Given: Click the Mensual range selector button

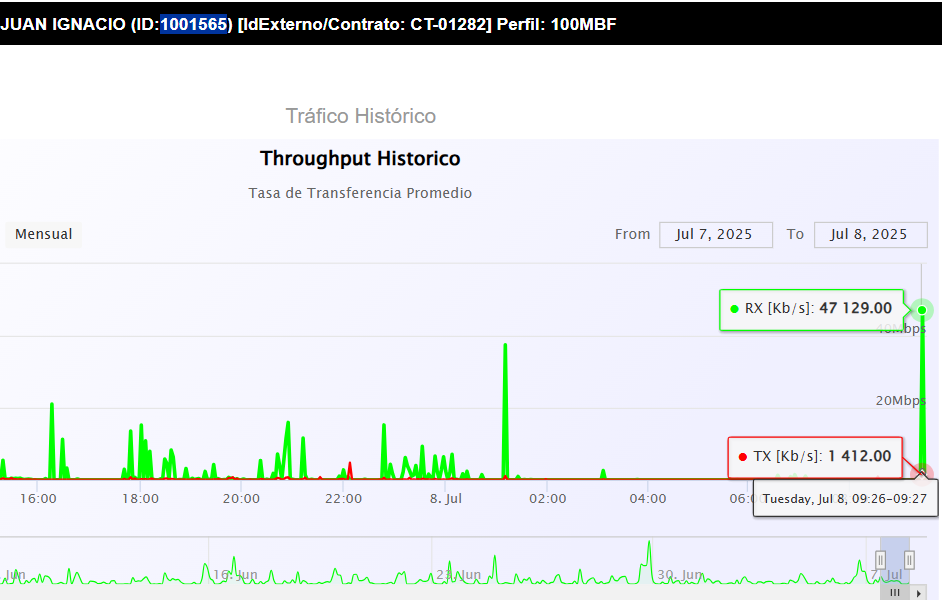Looking at the screenshot, I should (x=44, y=234).
